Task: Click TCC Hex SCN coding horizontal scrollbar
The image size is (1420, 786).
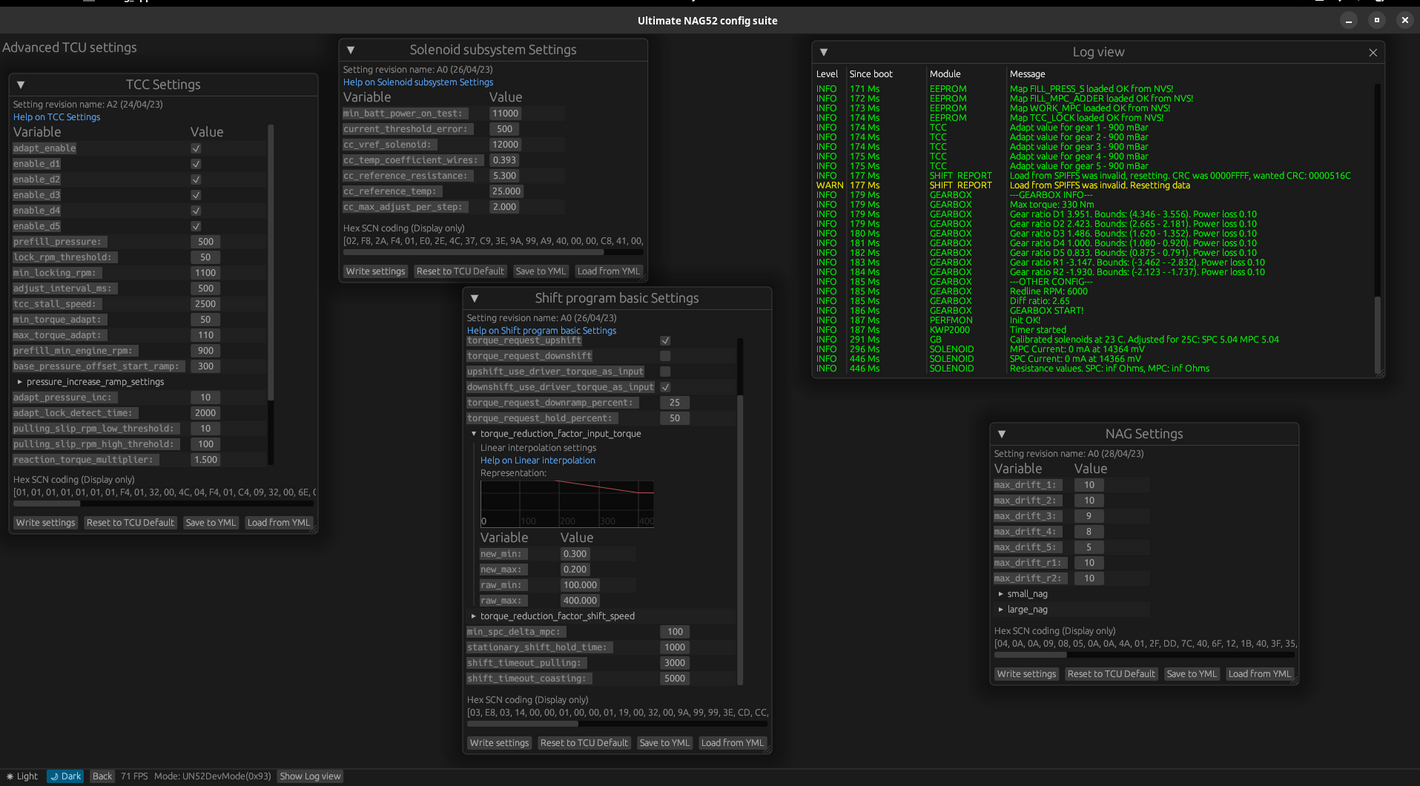Action: pos(46,503)
